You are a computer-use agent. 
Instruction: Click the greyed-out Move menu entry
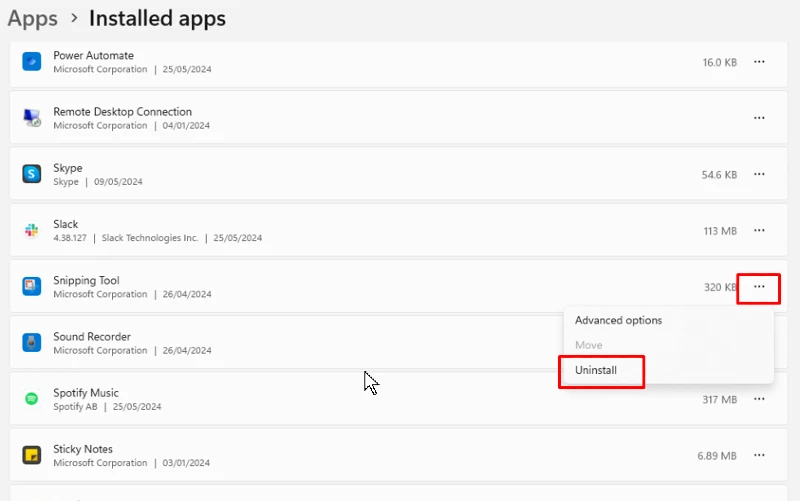[x=589, y=345]
